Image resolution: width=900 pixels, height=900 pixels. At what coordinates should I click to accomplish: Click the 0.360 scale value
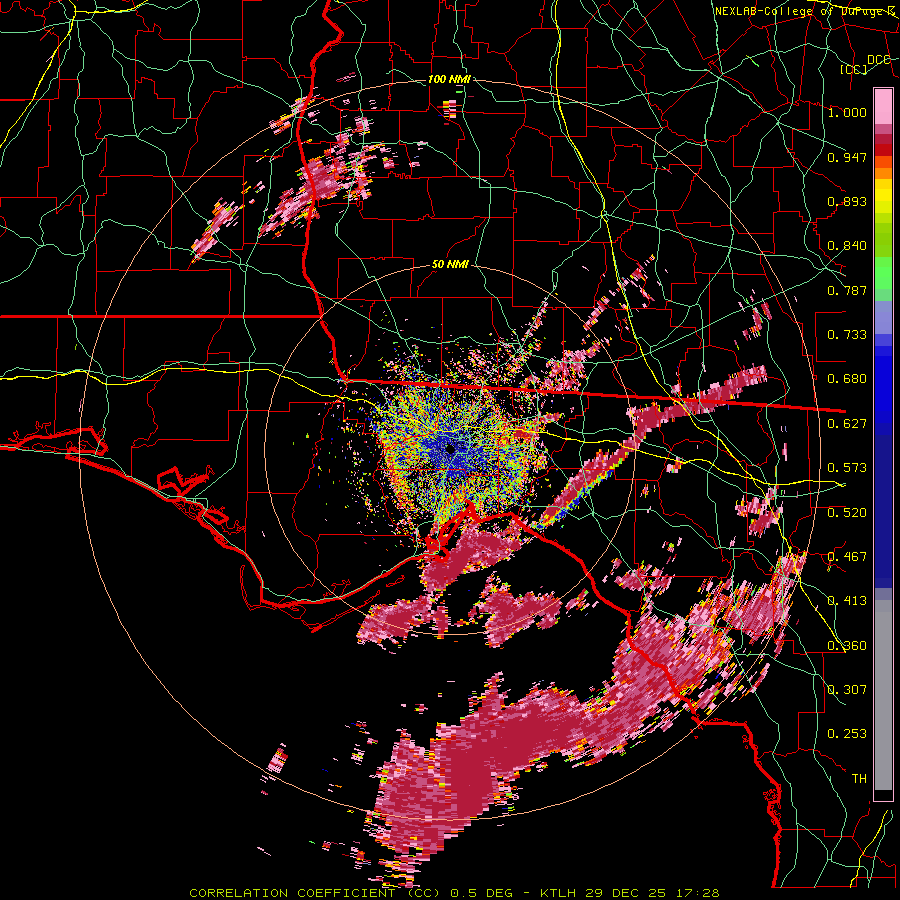point(847,645)
